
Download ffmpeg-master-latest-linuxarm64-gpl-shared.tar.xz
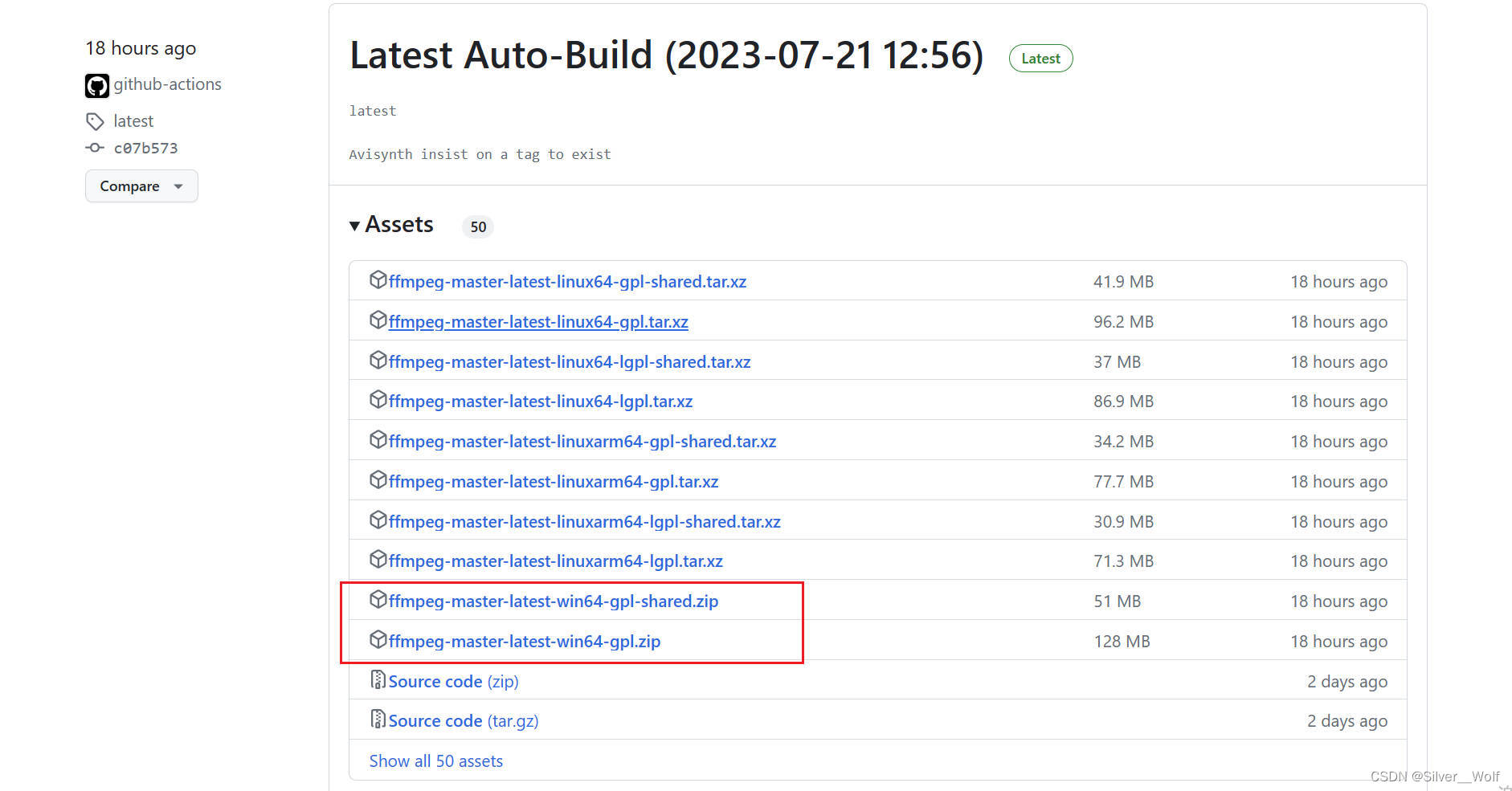point(582,442)
